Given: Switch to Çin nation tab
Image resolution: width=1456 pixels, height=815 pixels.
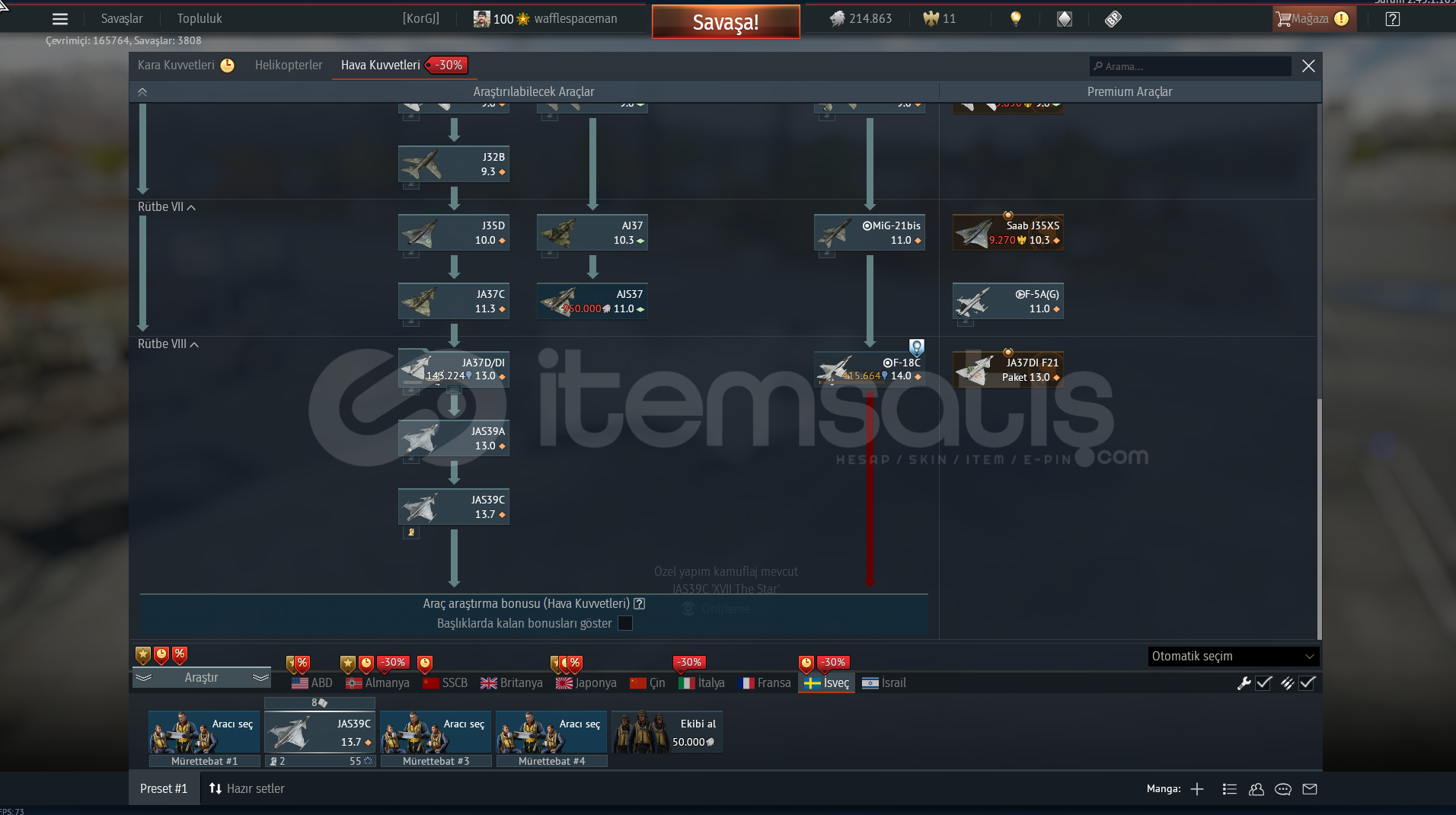Looking at the screenshot, I should pos(648,683).
